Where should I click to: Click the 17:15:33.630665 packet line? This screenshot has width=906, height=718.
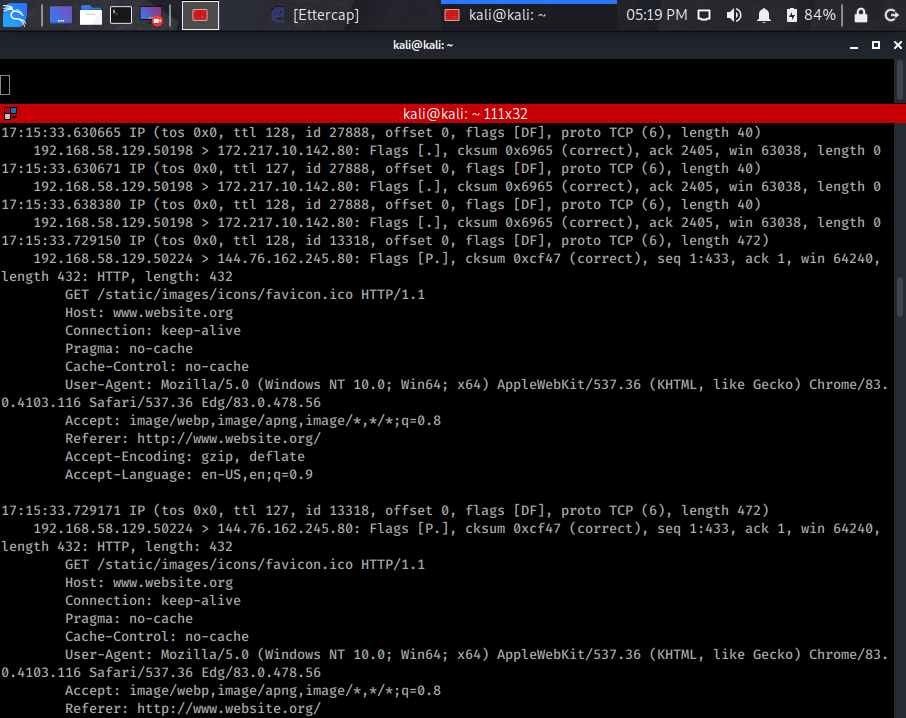click(381, 132)
